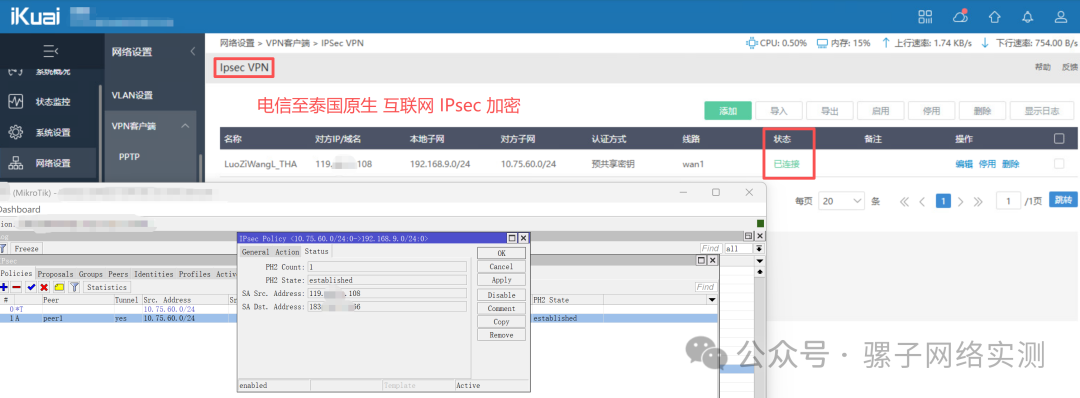Collapse the 网络设置 panel left chevron
The height and width of the screenshot is (398, 1080).
click(x=193, y=52)
